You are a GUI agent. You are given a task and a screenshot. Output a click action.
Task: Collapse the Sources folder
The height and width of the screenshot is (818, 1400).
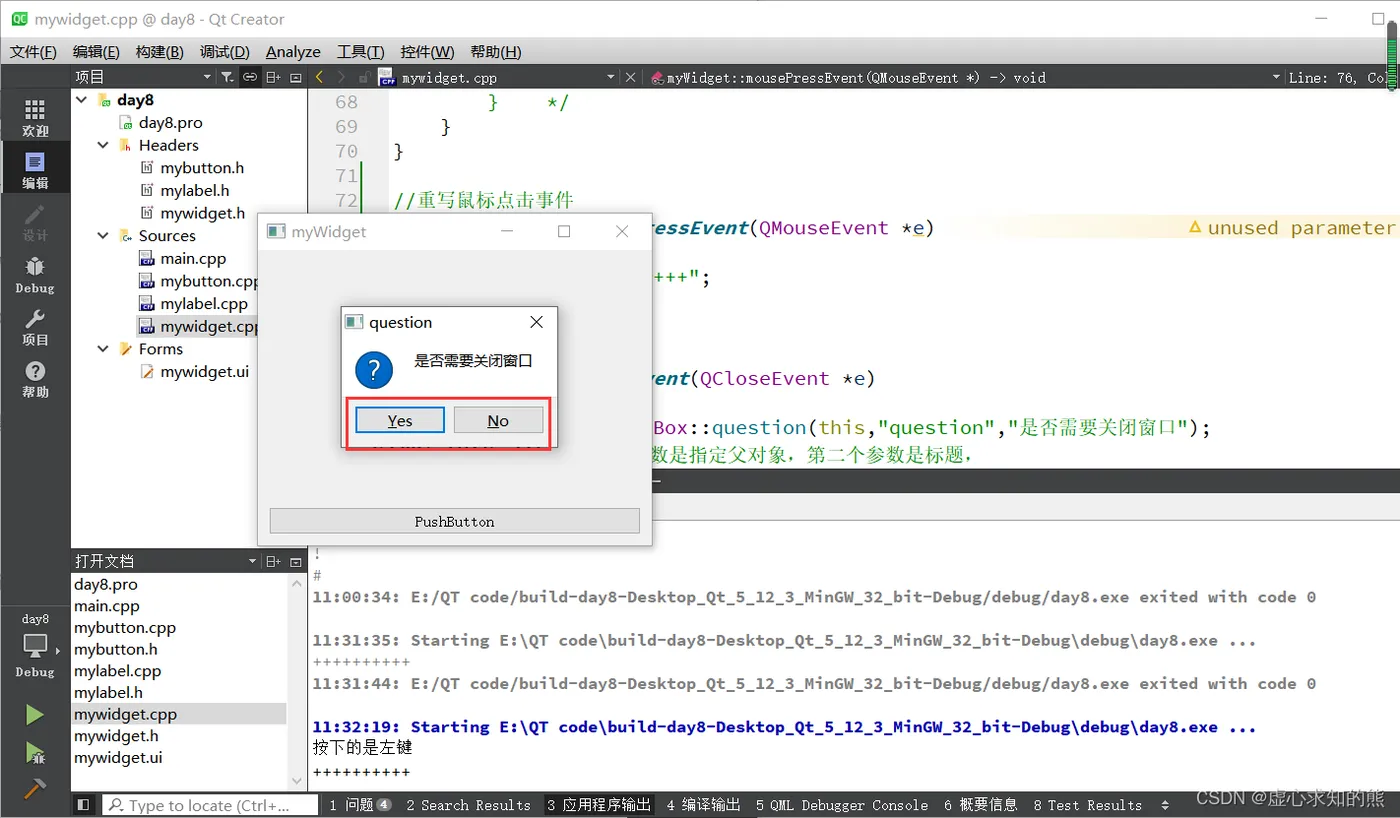click(103, 236)
